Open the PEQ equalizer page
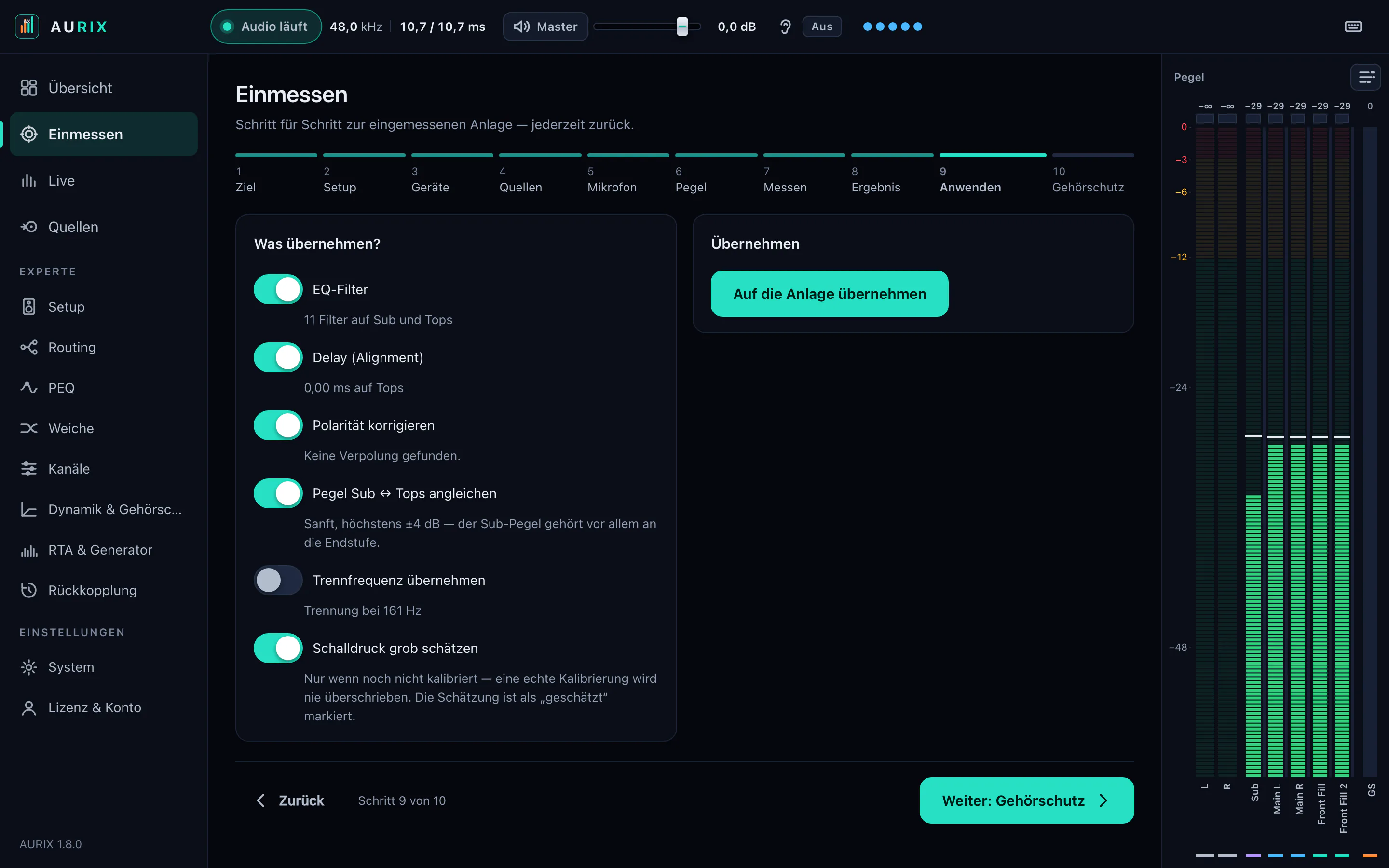This screenshot has height=868, width=1389. click(103, 388)
